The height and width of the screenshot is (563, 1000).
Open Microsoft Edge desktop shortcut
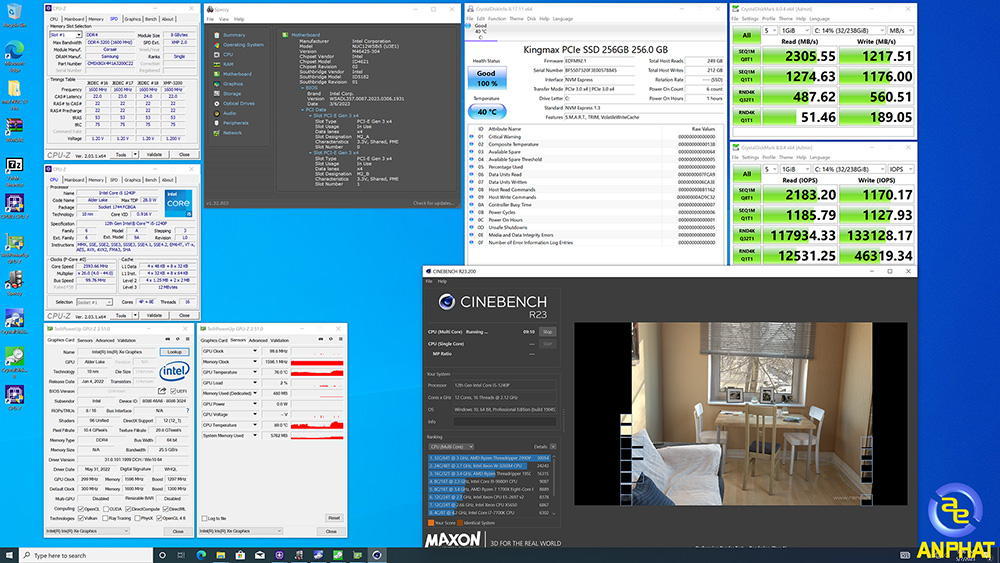[x=14, y=56]
